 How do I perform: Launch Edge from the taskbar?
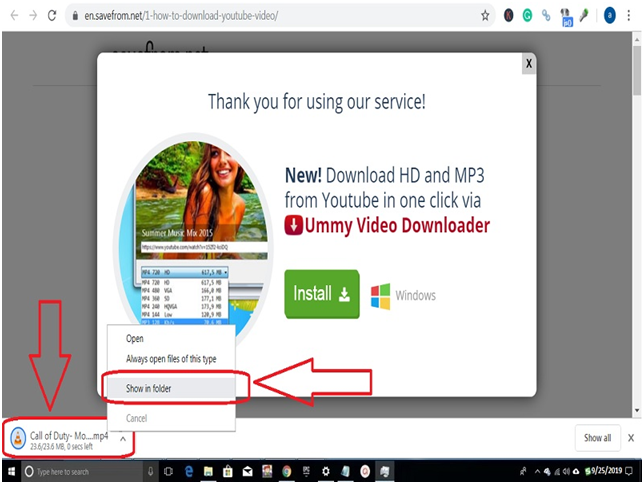click(x=189, y=472)
